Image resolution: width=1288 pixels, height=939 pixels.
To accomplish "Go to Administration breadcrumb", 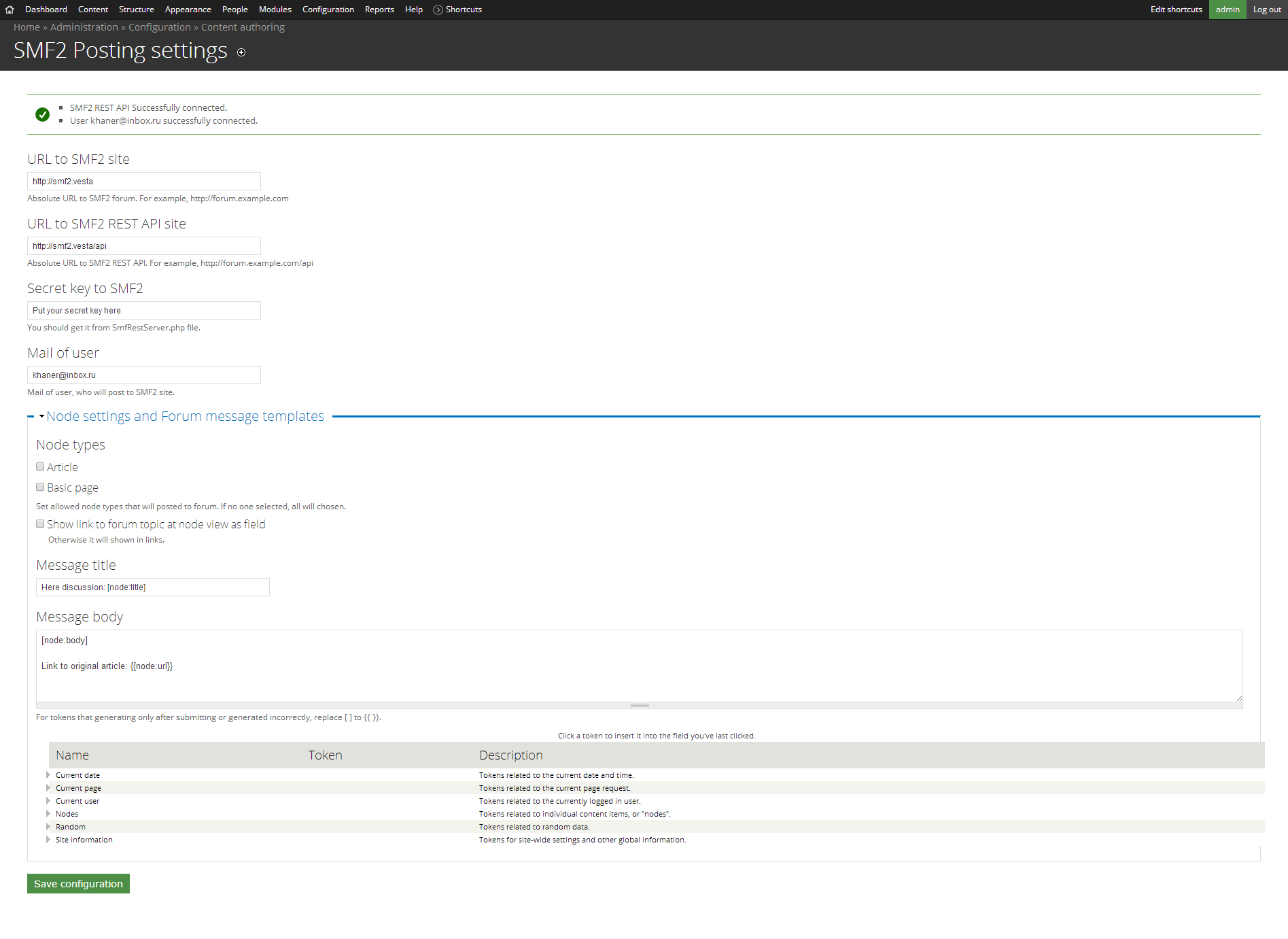I will point(84,27).
